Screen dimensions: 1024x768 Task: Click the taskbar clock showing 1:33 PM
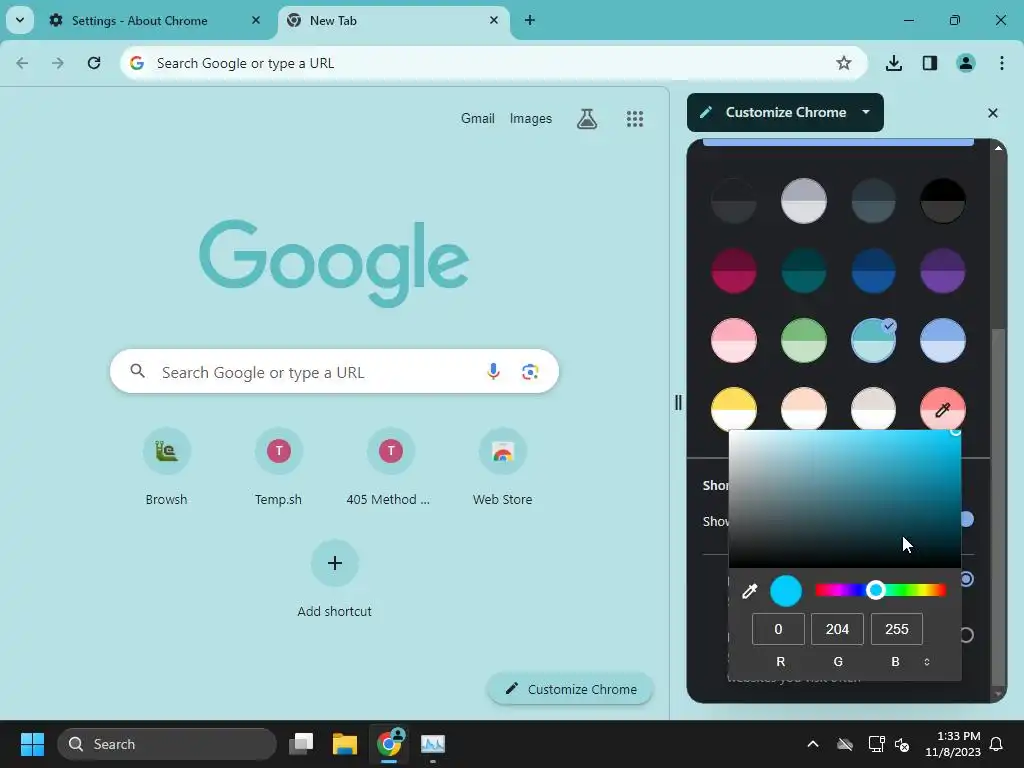click(x=953, y=744)
